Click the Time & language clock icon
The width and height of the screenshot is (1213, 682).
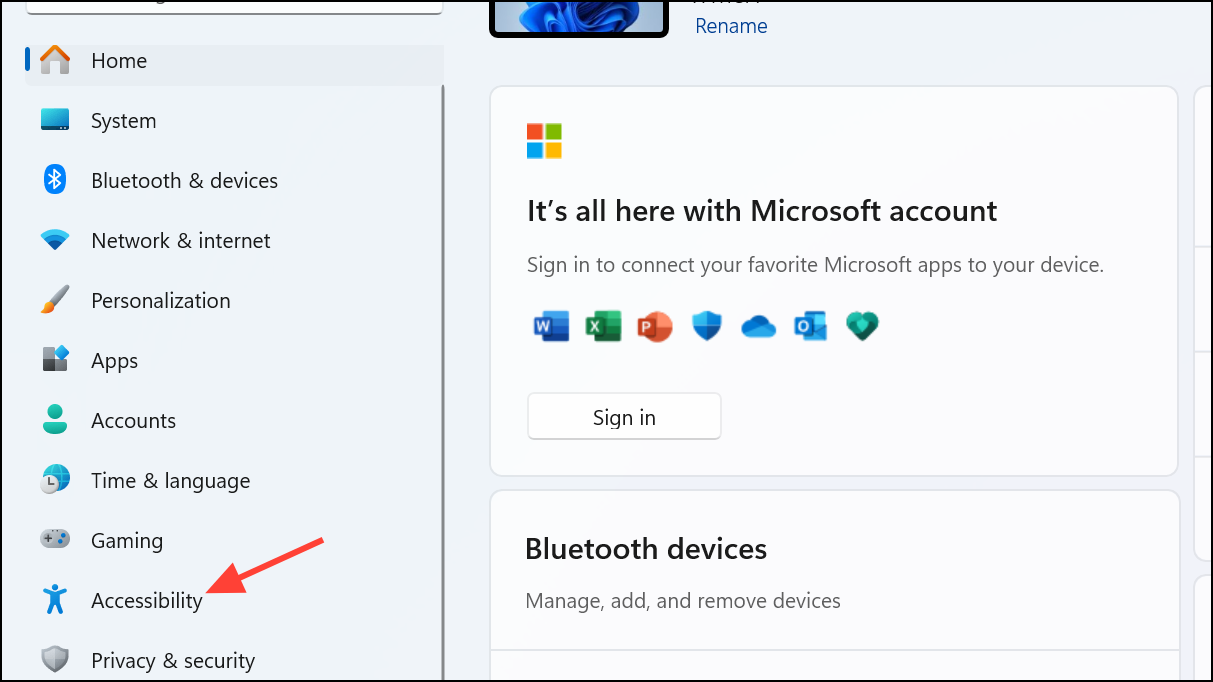click(55, 479)
